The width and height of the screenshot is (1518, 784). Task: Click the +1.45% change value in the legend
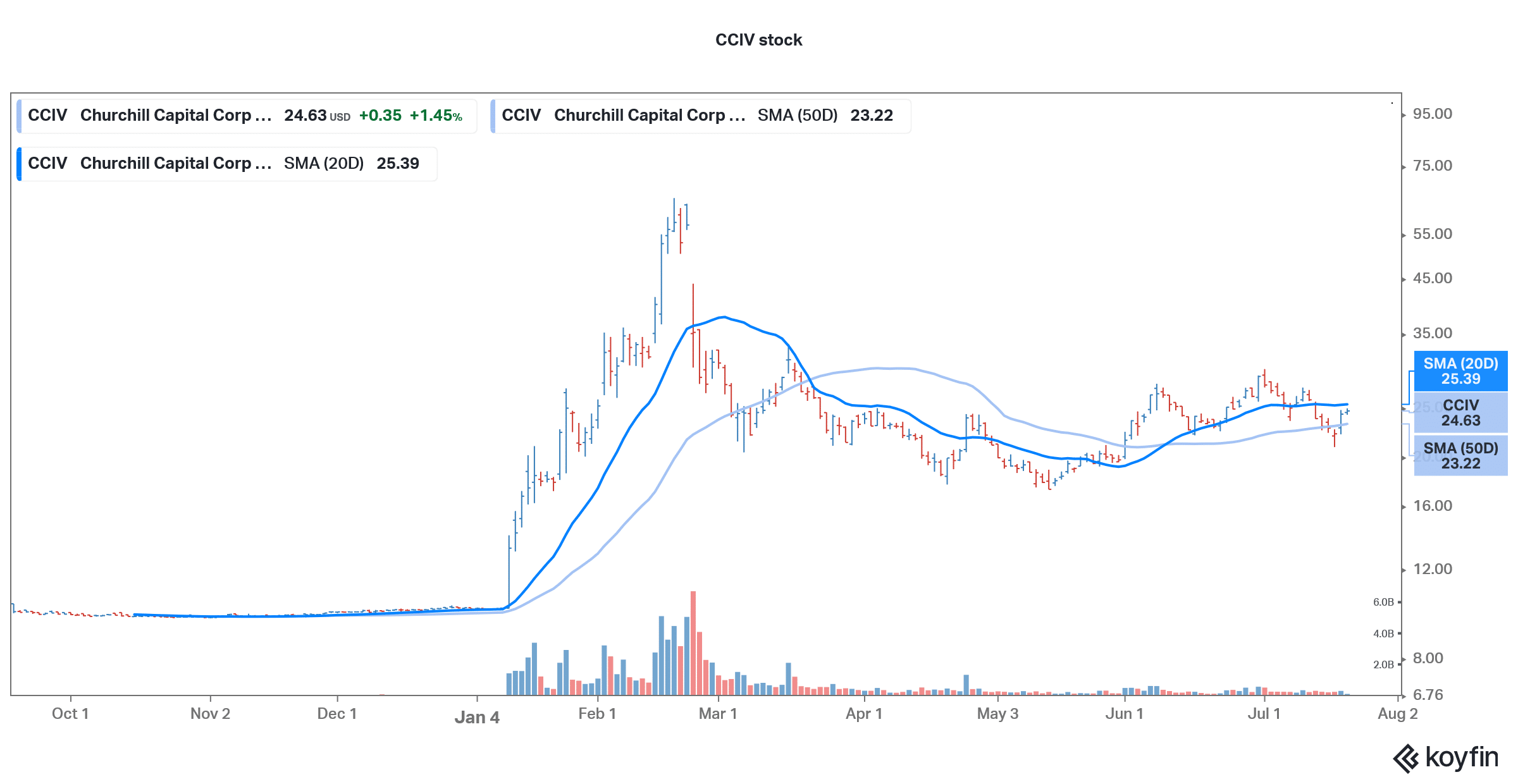point(436,116)
